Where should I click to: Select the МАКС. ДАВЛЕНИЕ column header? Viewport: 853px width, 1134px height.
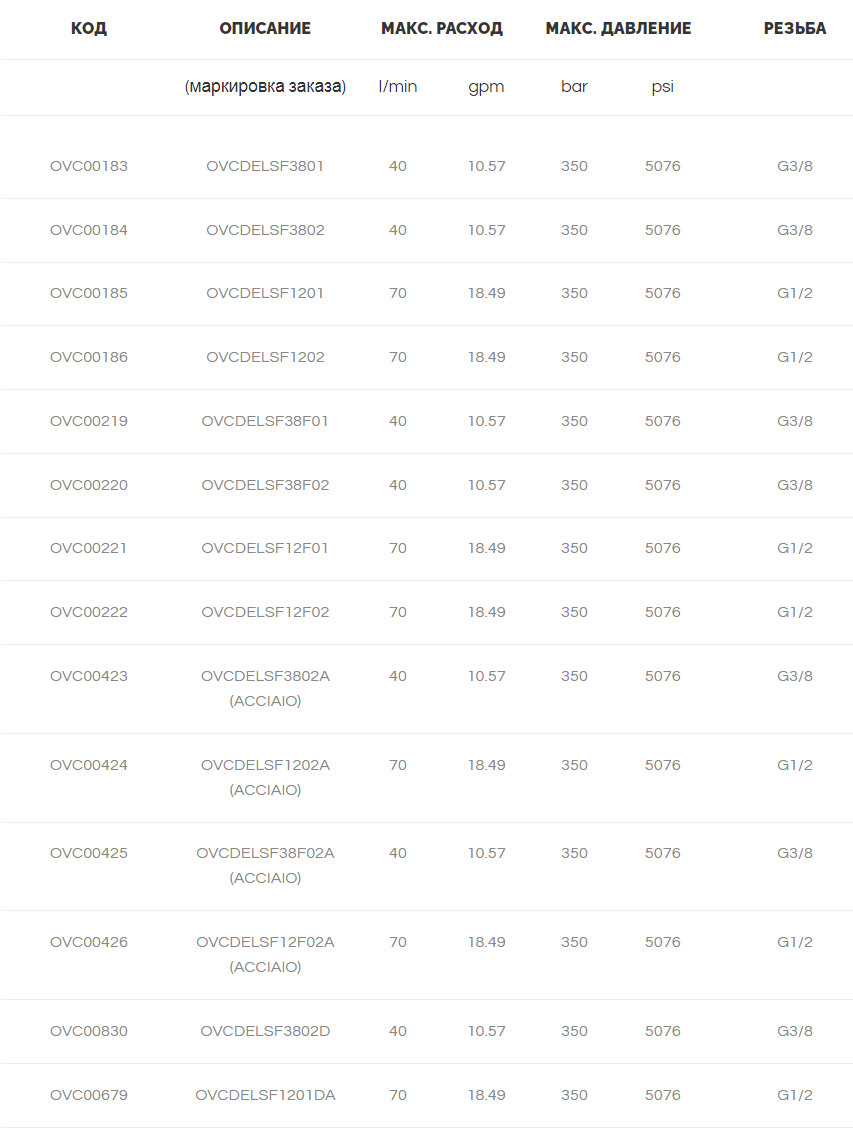618,28
